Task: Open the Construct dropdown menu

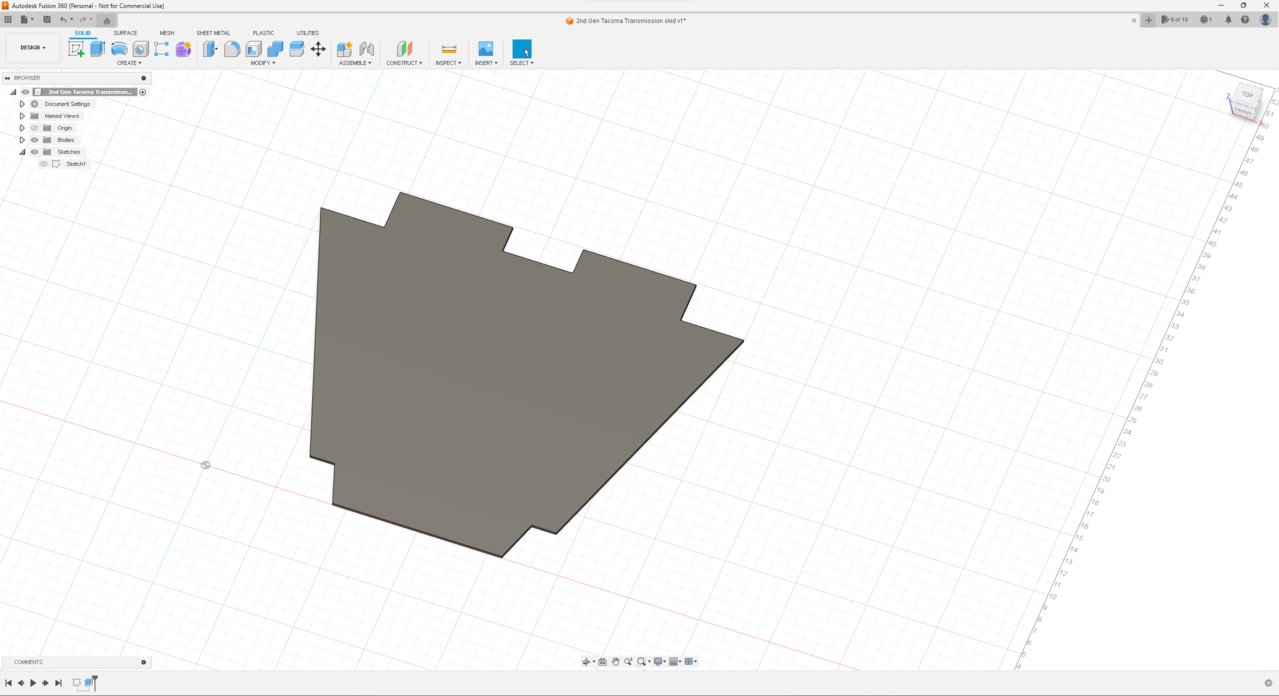Action: pos(404,63)
